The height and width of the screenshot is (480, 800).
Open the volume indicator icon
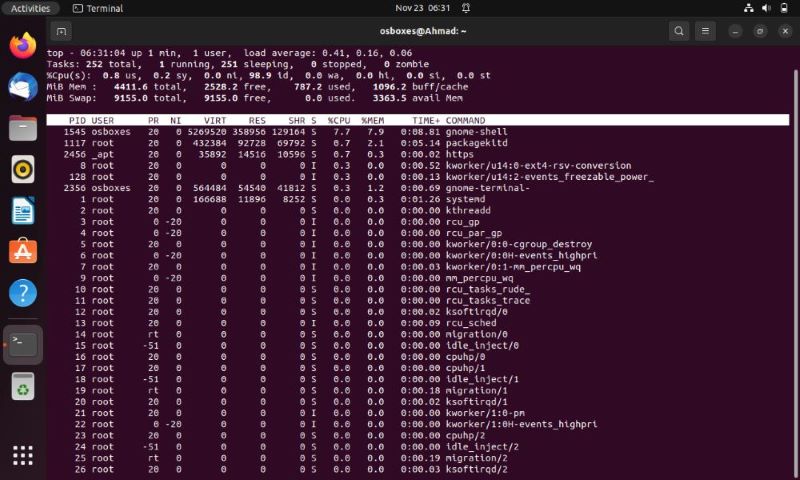coord(766,8)
